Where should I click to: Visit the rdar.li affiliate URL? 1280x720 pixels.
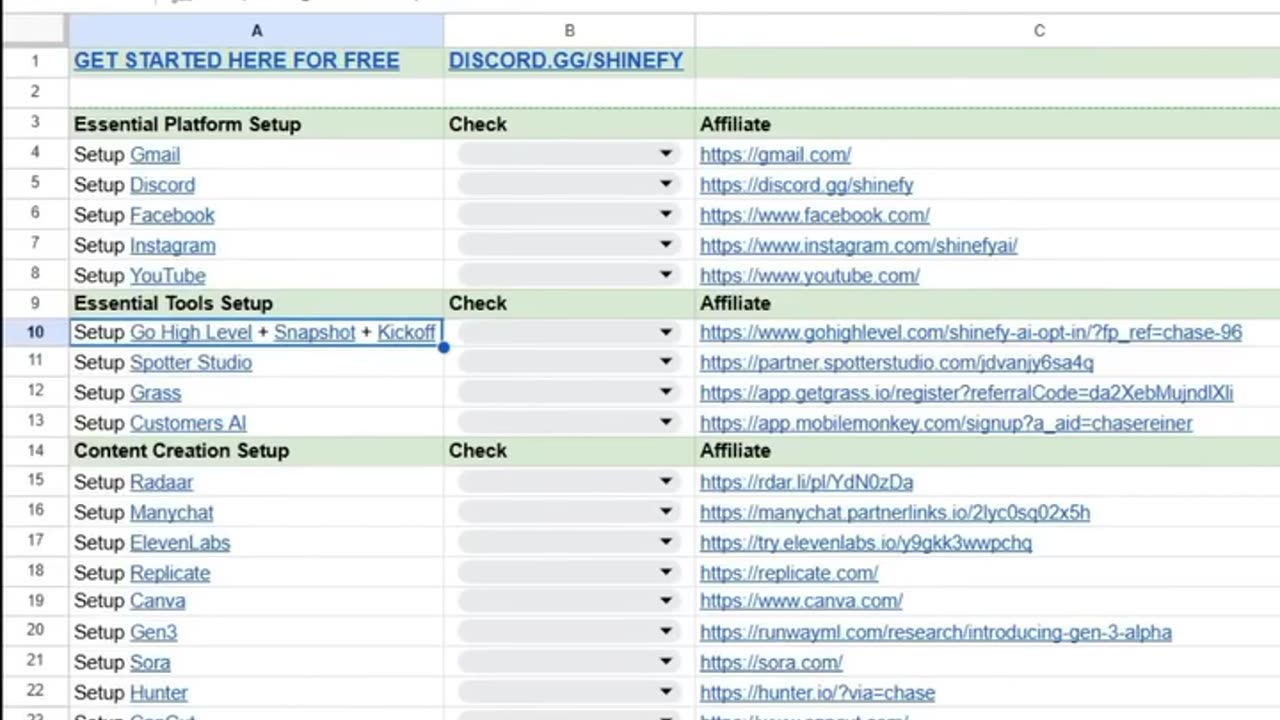tap(806, 481)
